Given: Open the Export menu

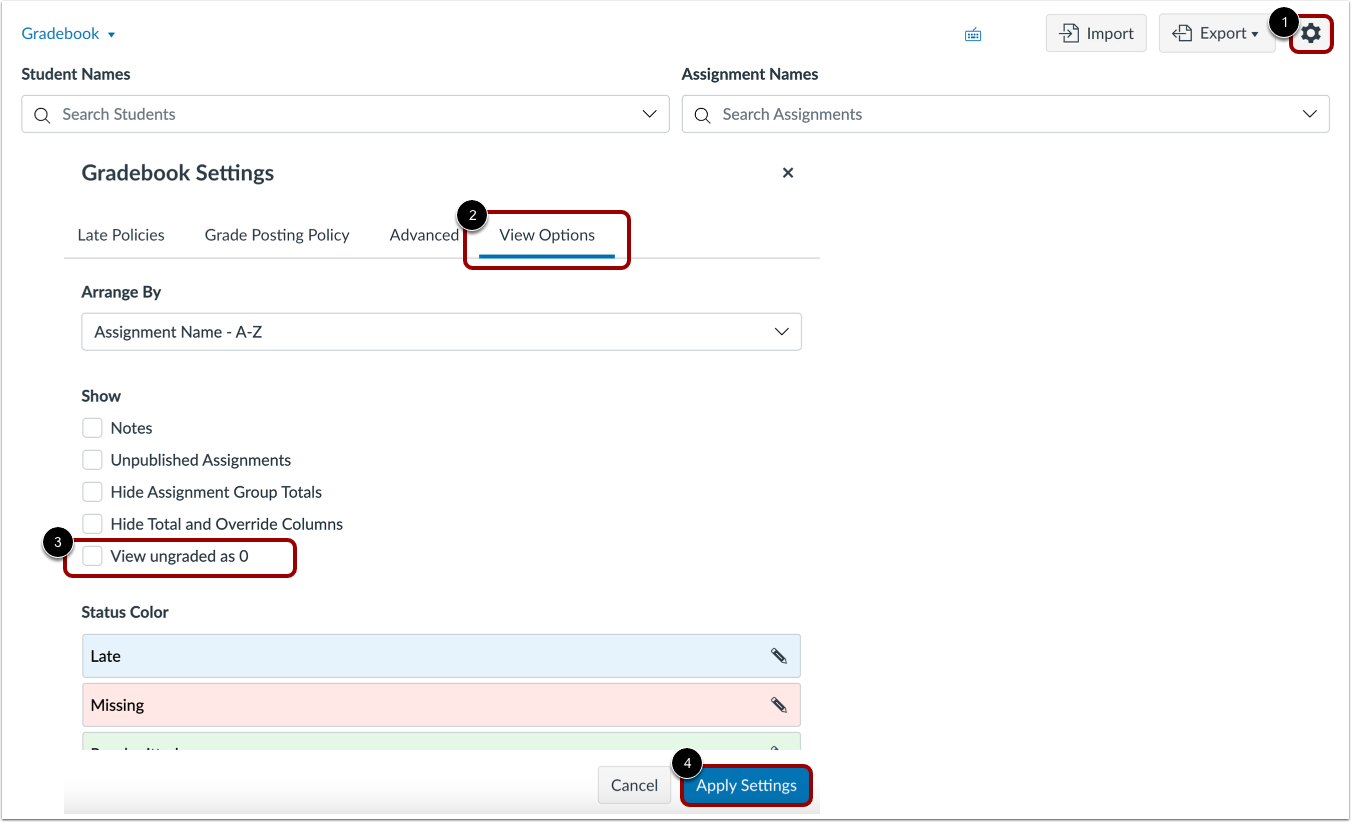Looking at the screenshot, I should (x=1217, y=33).
